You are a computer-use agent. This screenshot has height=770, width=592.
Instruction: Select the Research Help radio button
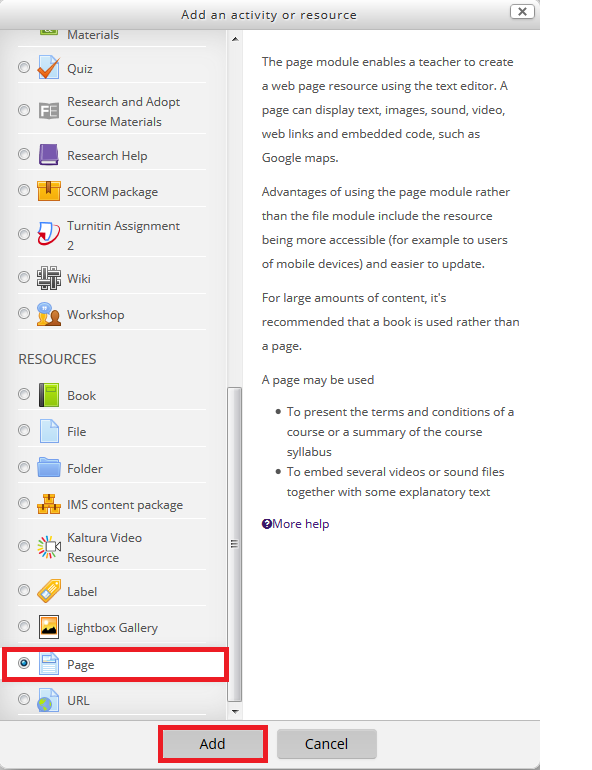tap(24, 154)
